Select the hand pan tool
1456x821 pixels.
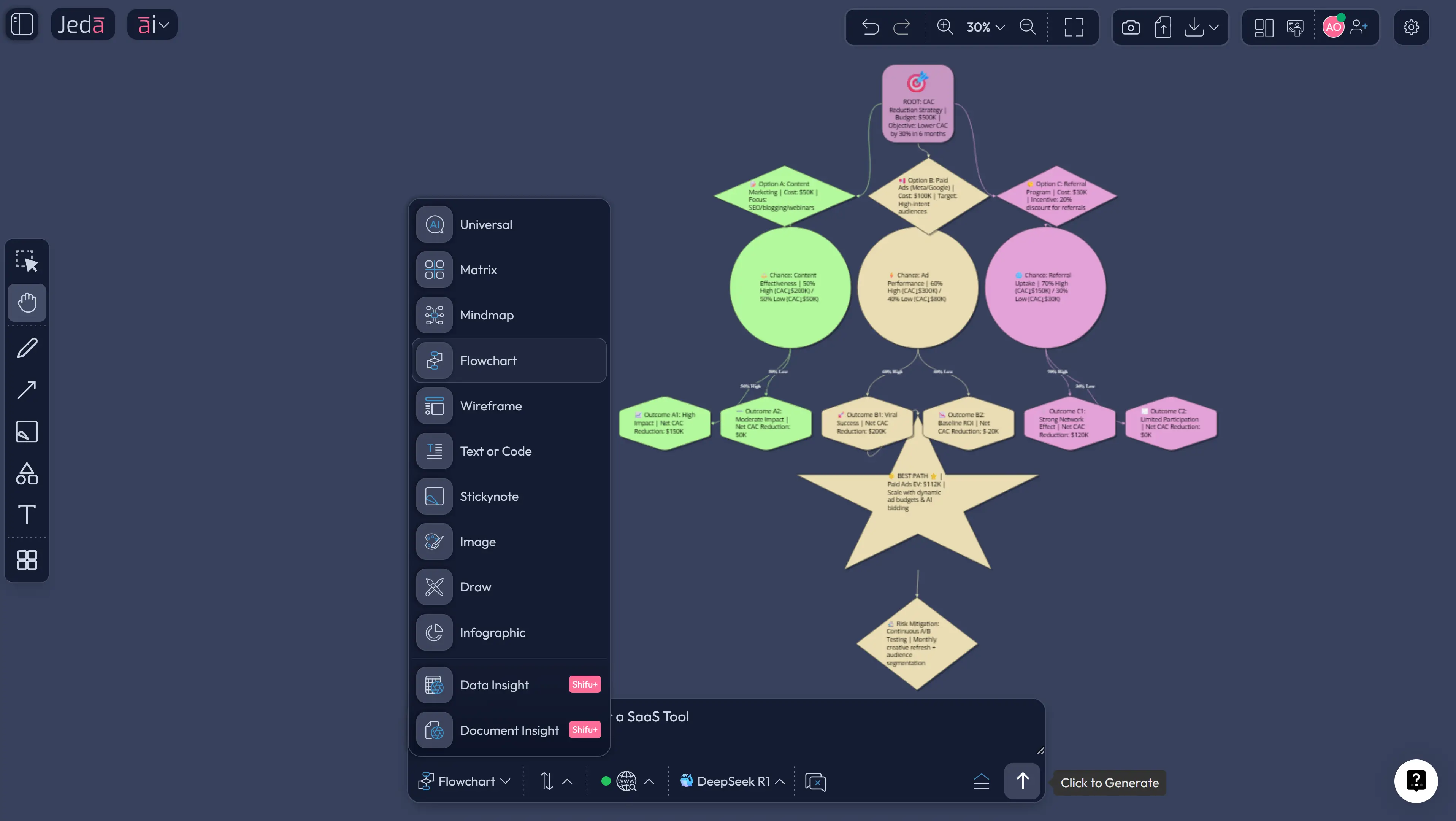pos(26,303)
